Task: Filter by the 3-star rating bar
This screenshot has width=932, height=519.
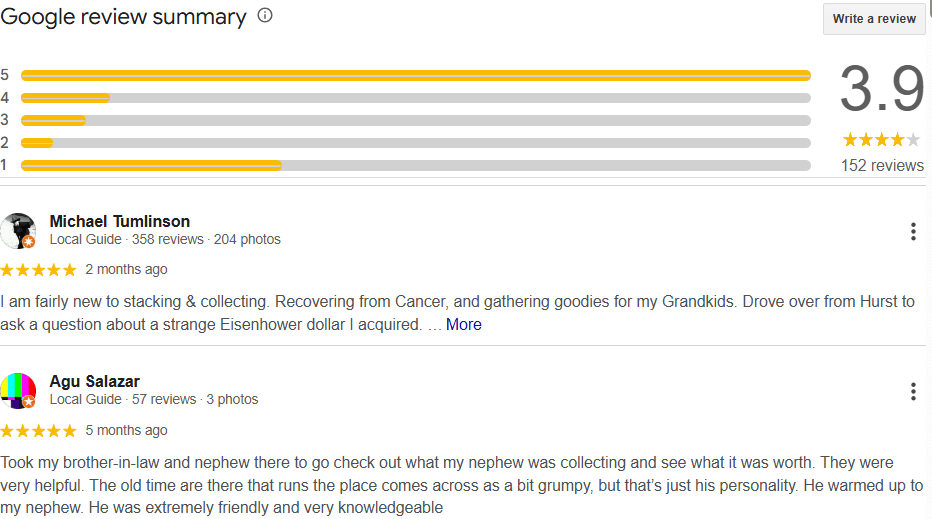Action: click(415, 120)
